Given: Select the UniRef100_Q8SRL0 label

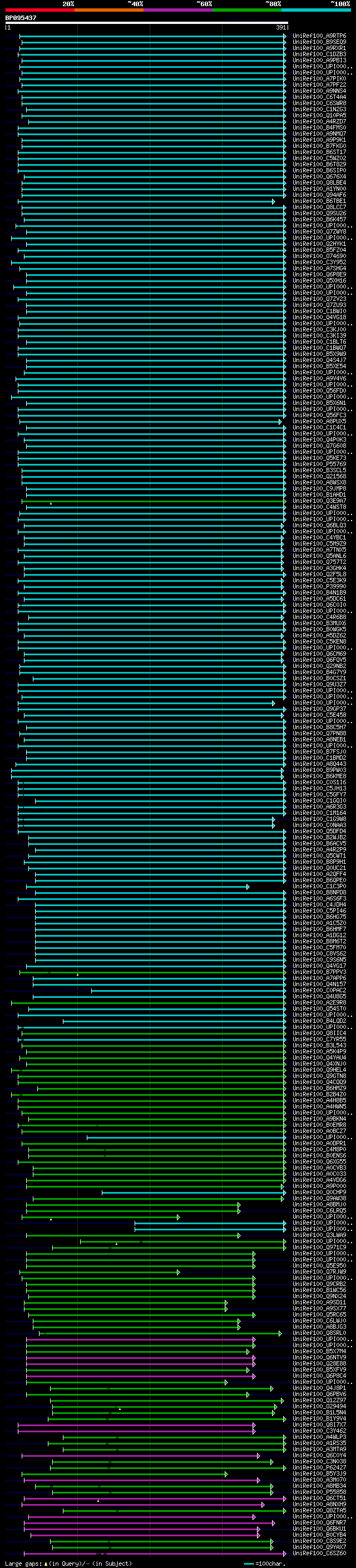Looking at the screenshot, I should 319,1333.
